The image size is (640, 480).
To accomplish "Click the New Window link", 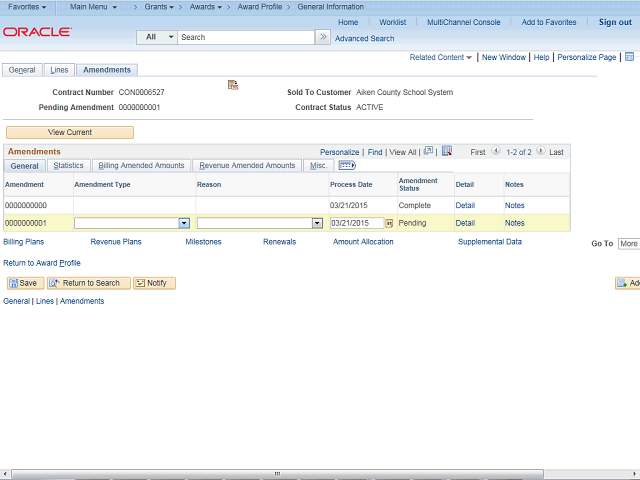I will 504,57.
